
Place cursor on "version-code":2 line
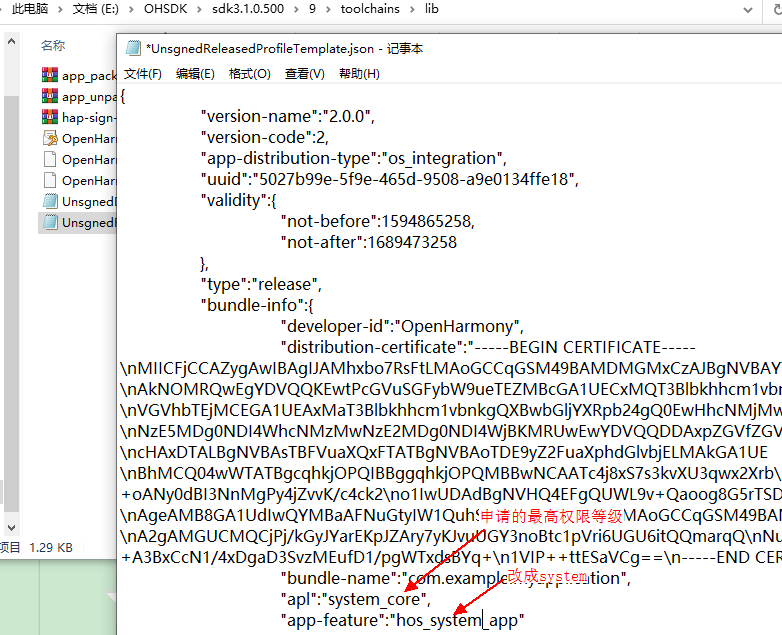264,137
